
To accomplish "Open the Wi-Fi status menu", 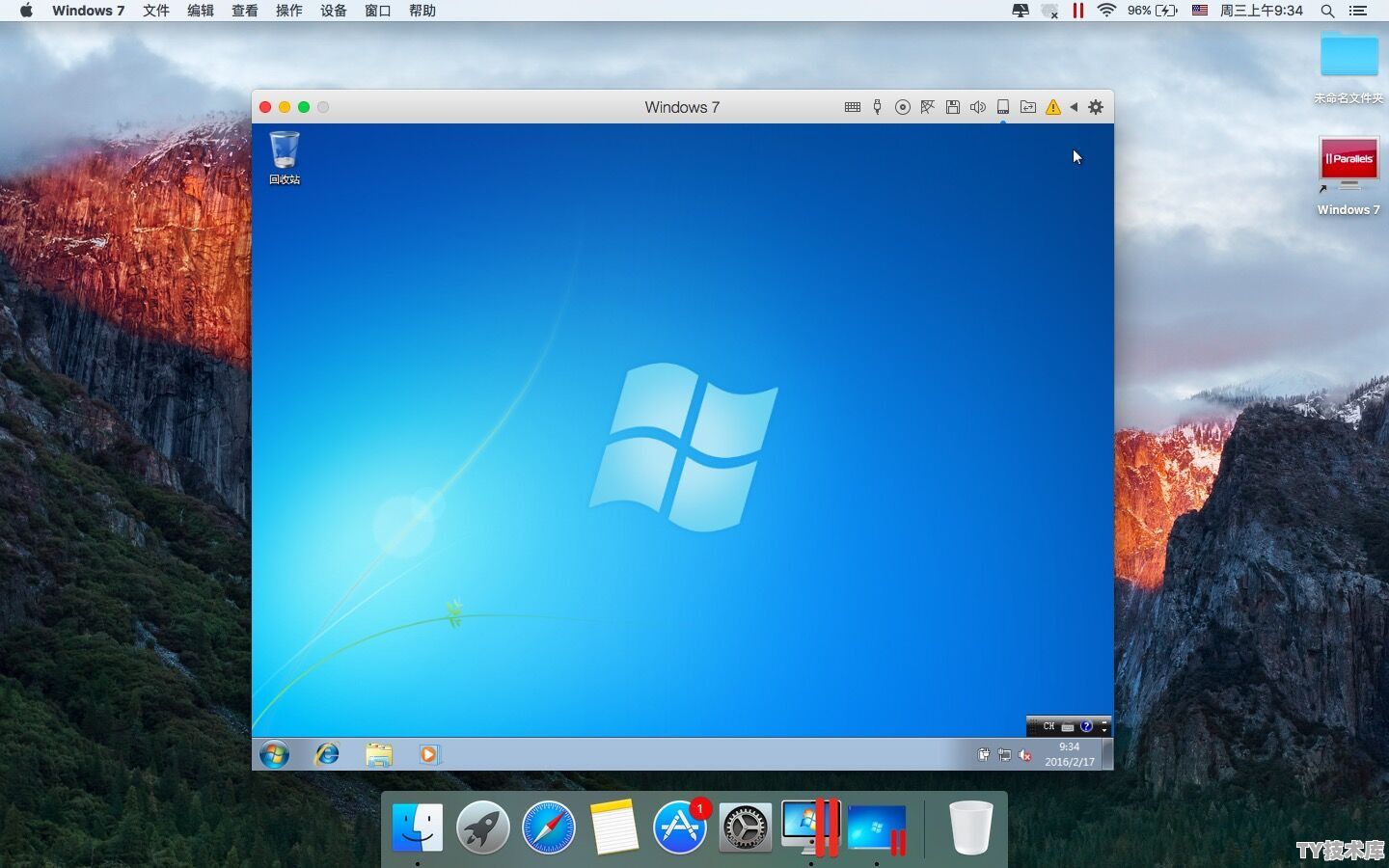I will pos(1106,11).
